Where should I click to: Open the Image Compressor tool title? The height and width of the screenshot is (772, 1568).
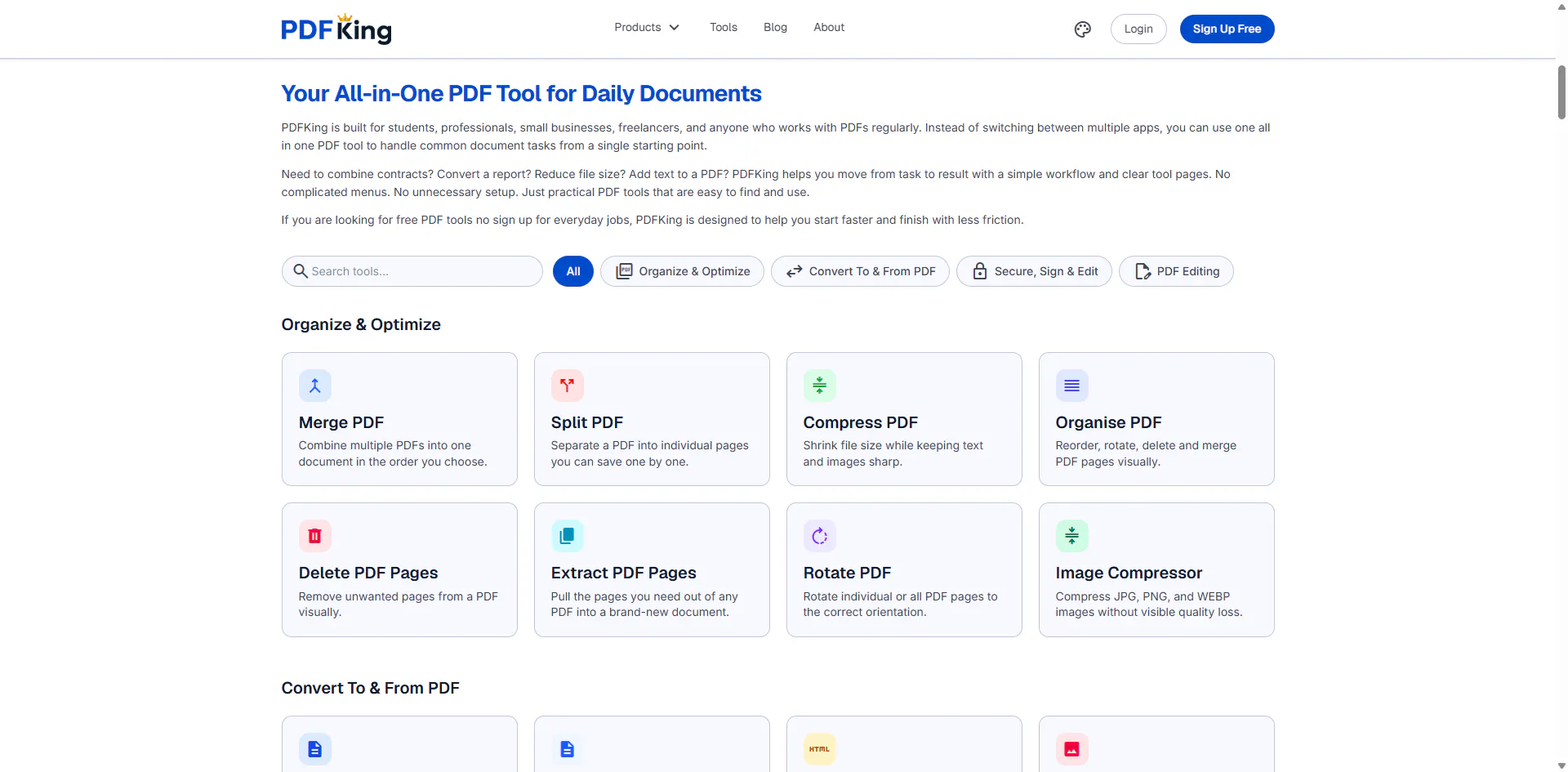[1129, 573]
